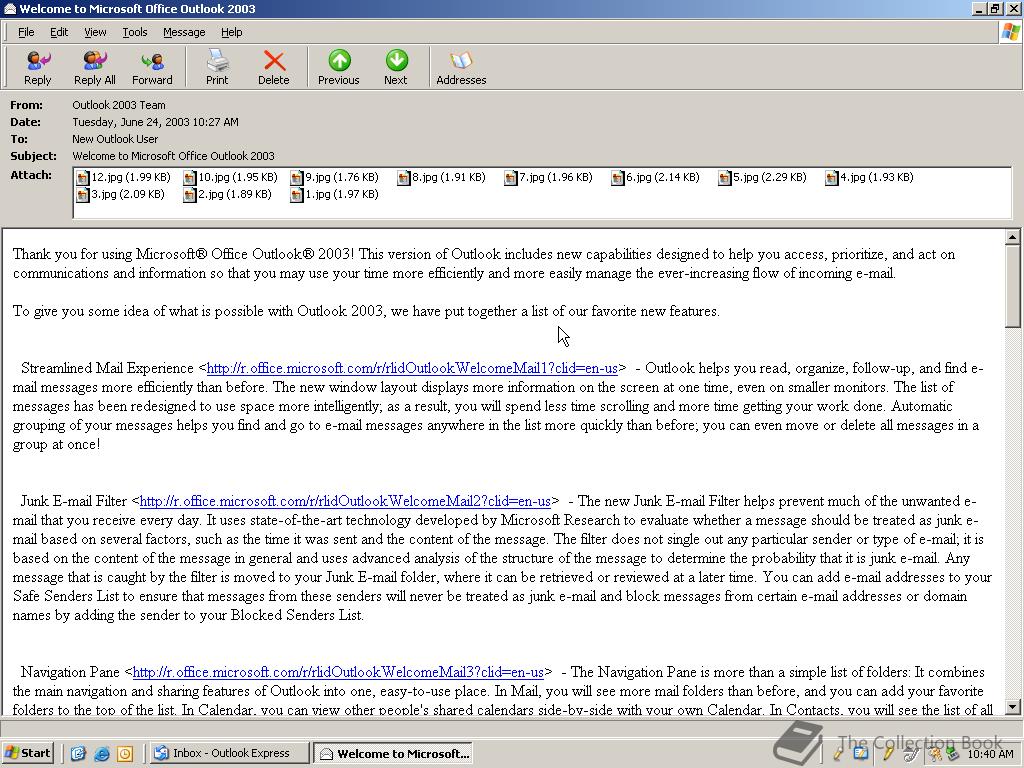Print the message
1024x768 pixels.
pos(217,68)
